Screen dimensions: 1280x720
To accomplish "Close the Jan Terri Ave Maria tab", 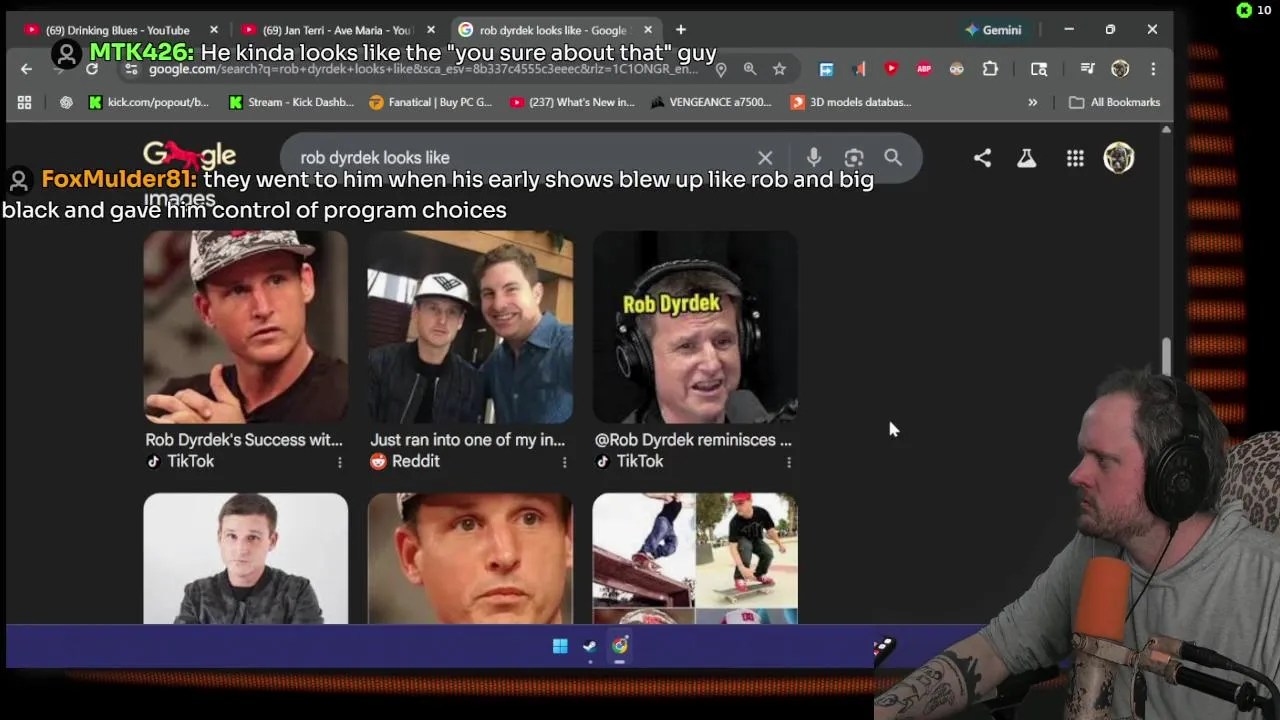I will coord(431,30).
